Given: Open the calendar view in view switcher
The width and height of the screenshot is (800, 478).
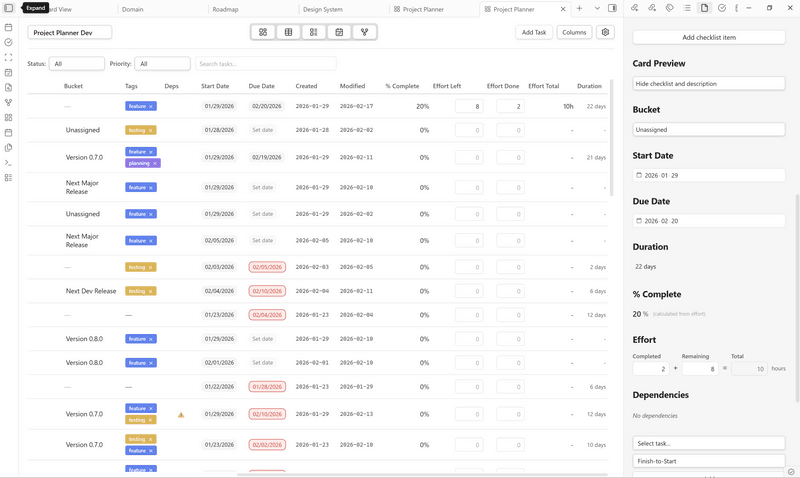Looking at the screenshot, I should point(339,32).
